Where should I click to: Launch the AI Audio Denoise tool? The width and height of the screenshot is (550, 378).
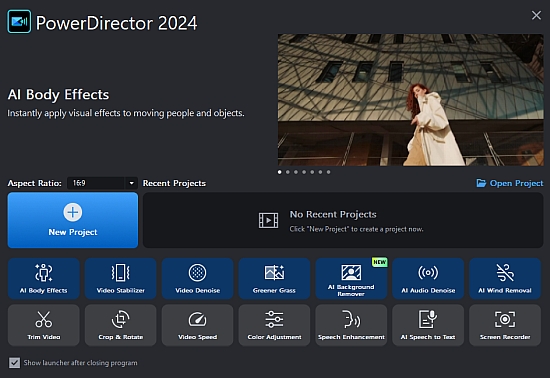coord(428,279)
